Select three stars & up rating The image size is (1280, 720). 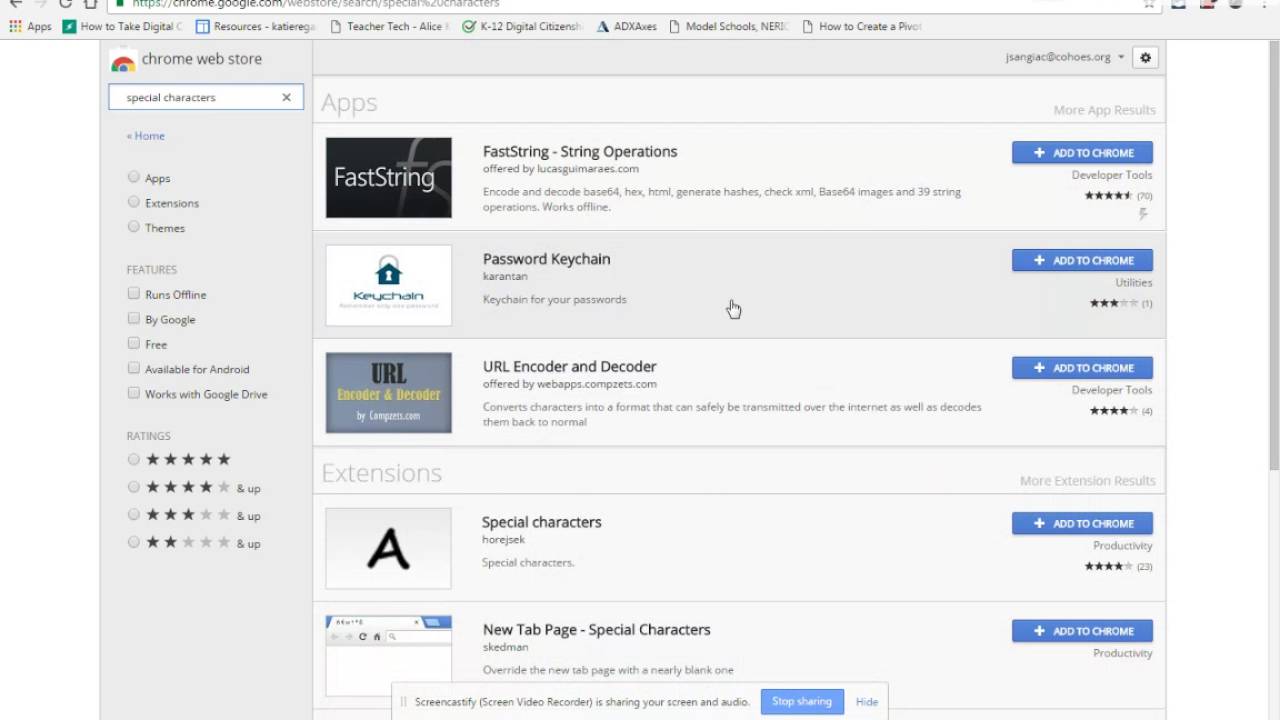tap(134, 515)
